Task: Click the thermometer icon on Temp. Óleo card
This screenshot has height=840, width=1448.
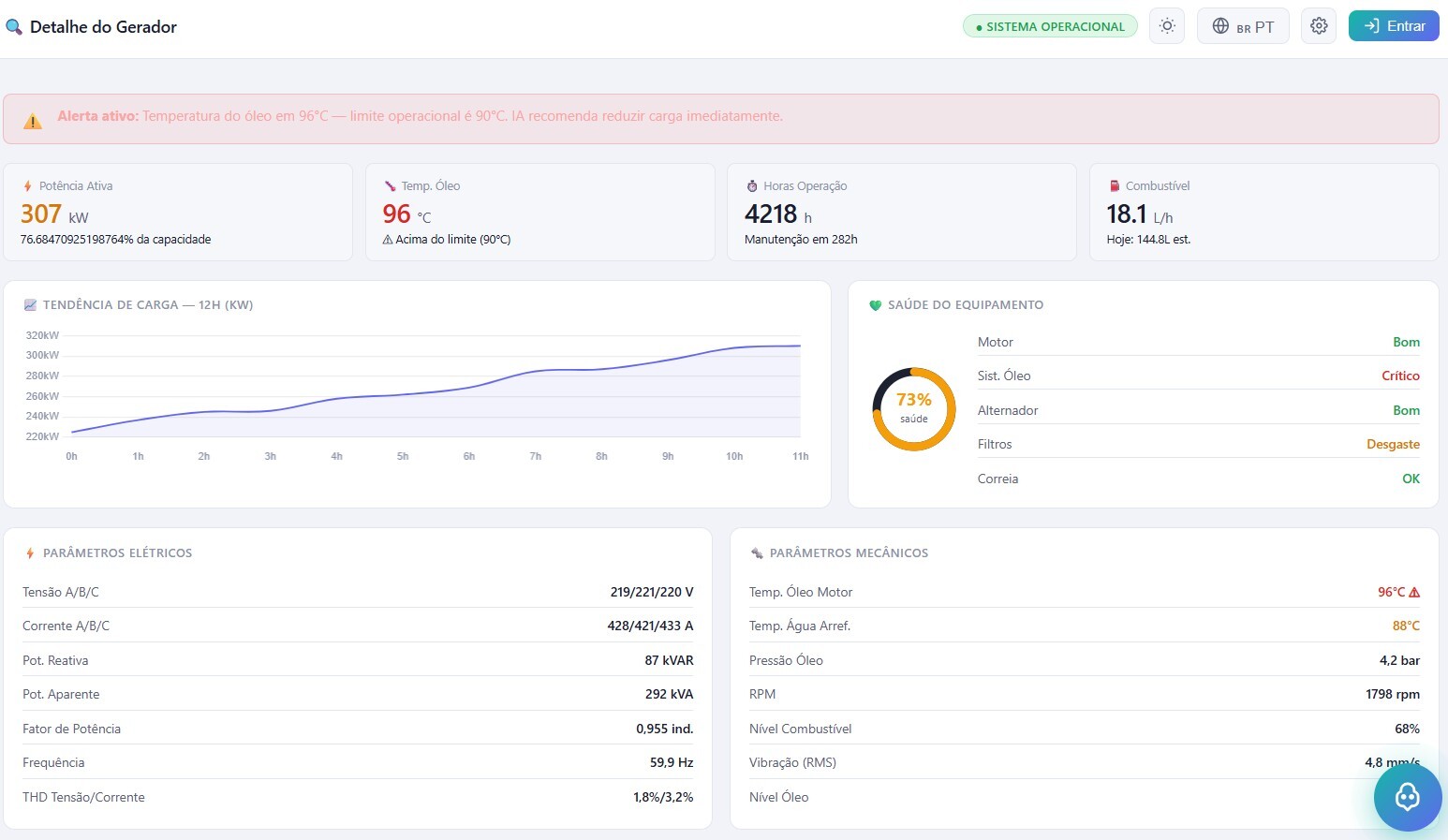Action: pos(390,186)
